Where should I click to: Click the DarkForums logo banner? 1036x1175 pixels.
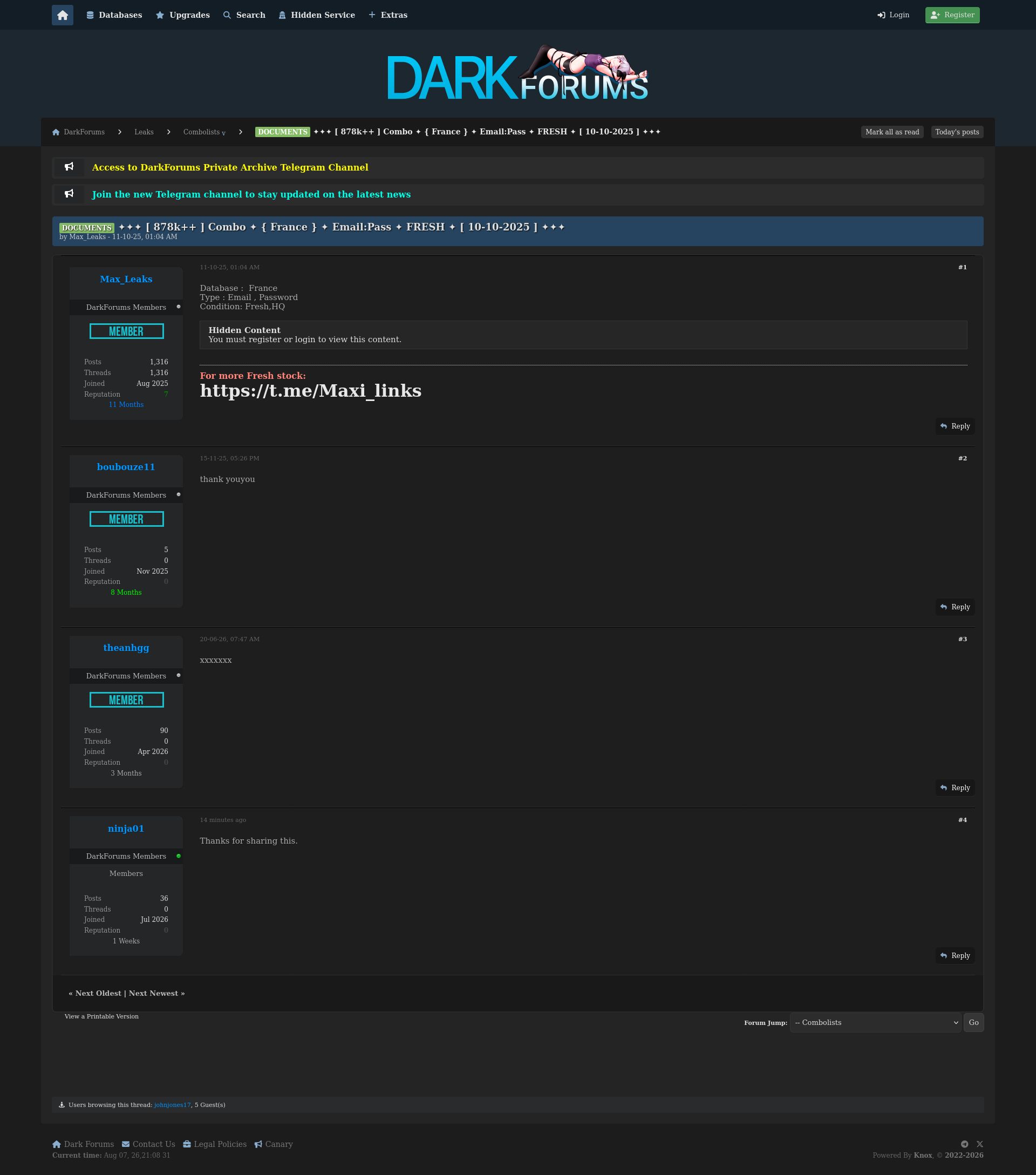click(517, 73)
